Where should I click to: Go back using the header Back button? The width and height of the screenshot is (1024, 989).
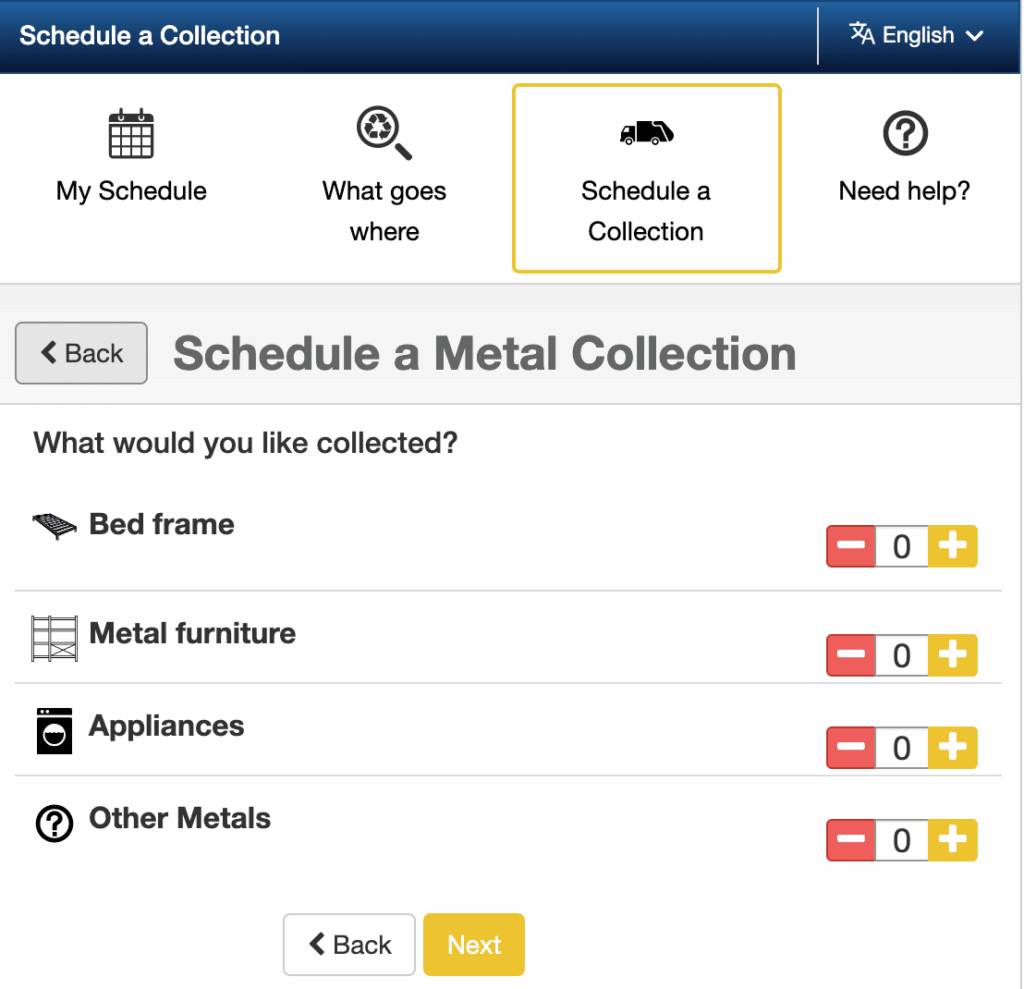coord(81,353)
